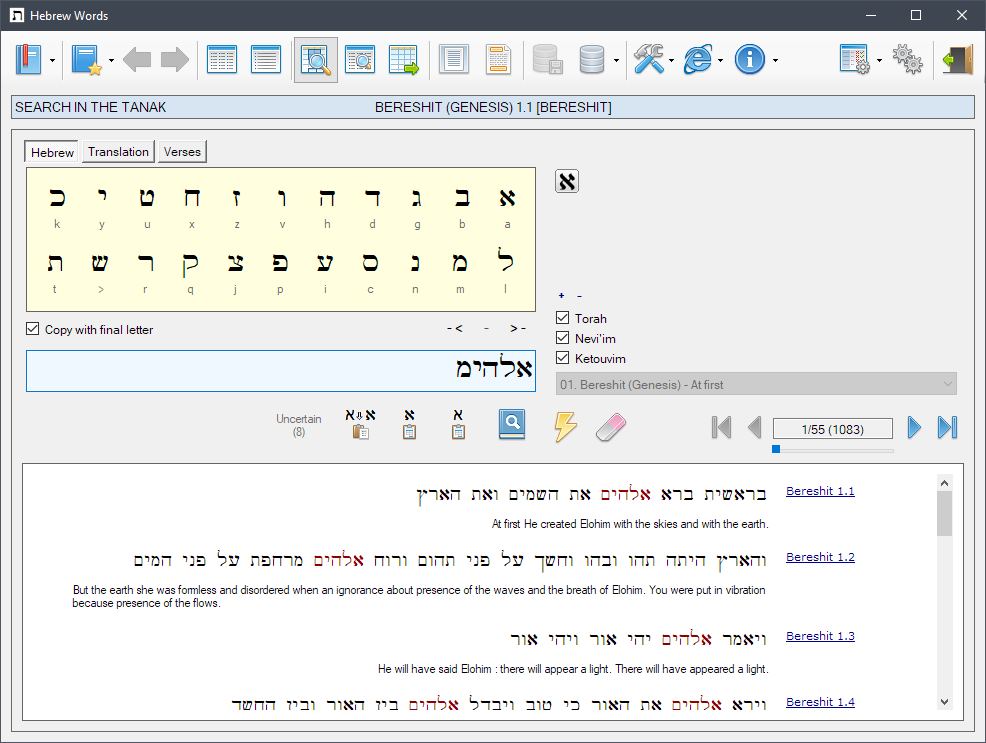This screenshot has width=986, height=743.
Task: Click the 1/55 (1083) page counter field
Action: click(833, 429)
